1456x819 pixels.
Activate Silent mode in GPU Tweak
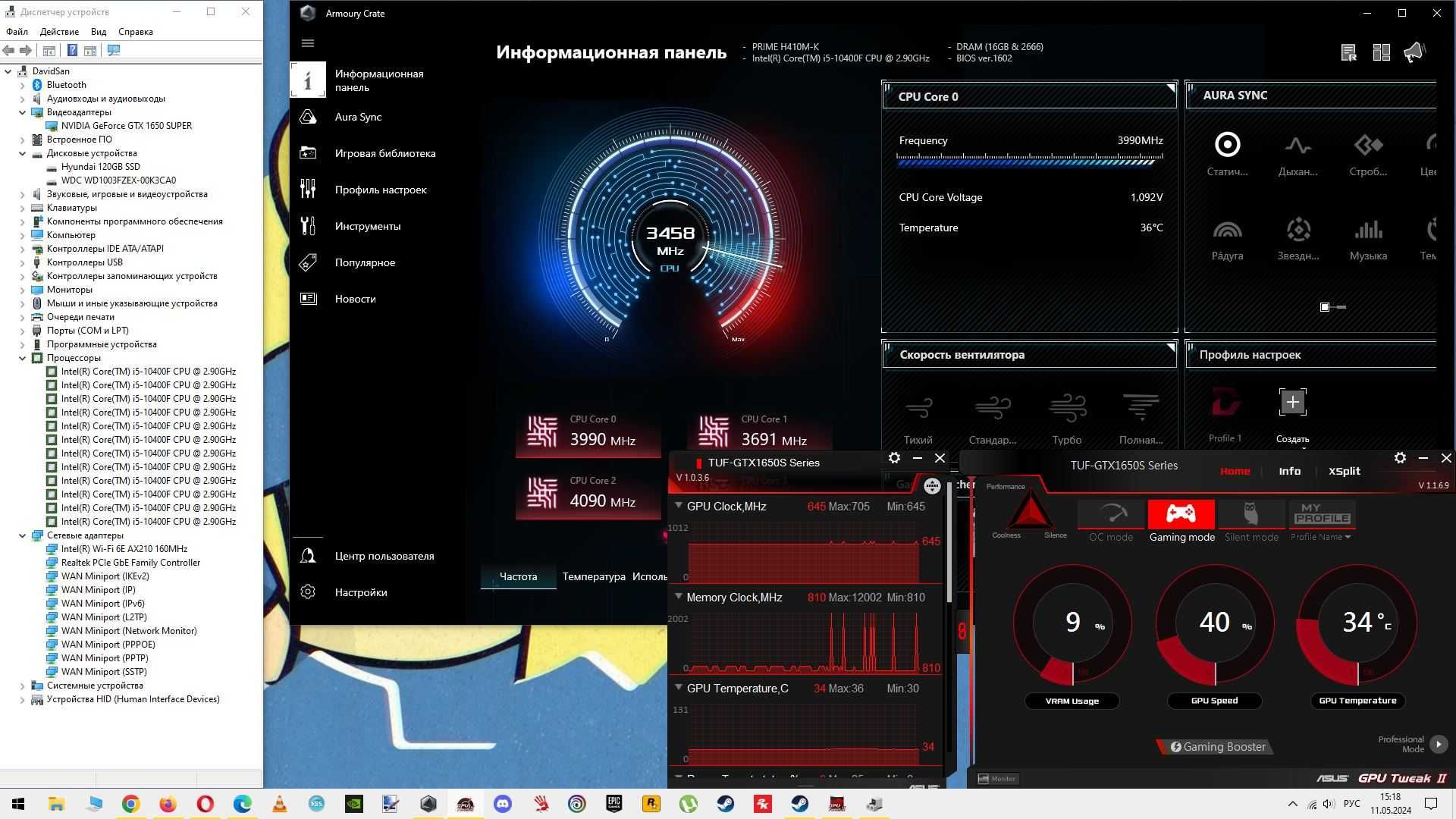point(1251,521)
